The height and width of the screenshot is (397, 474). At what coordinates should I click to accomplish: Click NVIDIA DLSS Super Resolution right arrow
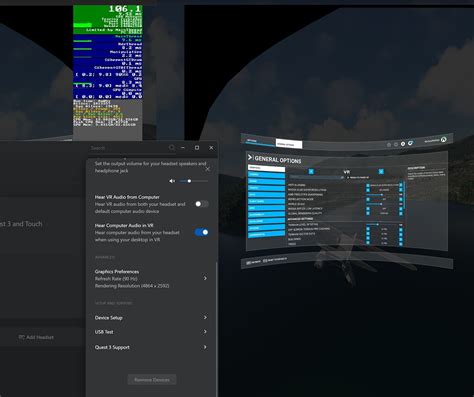(401, 190)
